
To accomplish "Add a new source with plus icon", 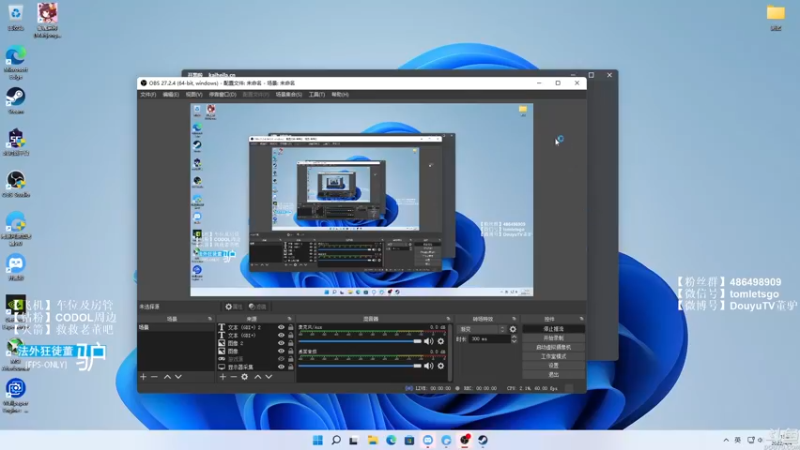I will pos(222,377).
